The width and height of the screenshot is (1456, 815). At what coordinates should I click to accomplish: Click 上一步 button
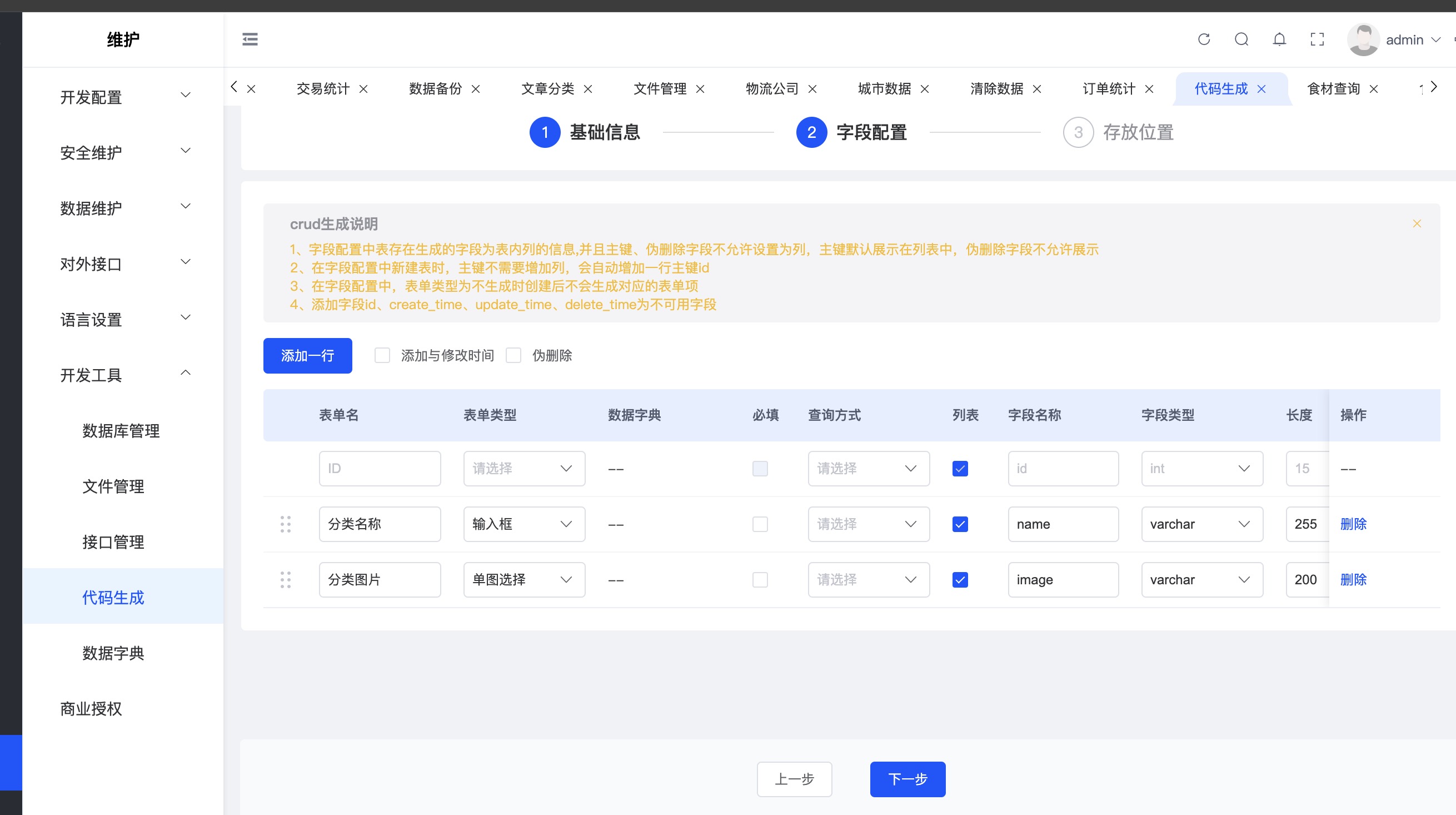click(x=794, y=779)
